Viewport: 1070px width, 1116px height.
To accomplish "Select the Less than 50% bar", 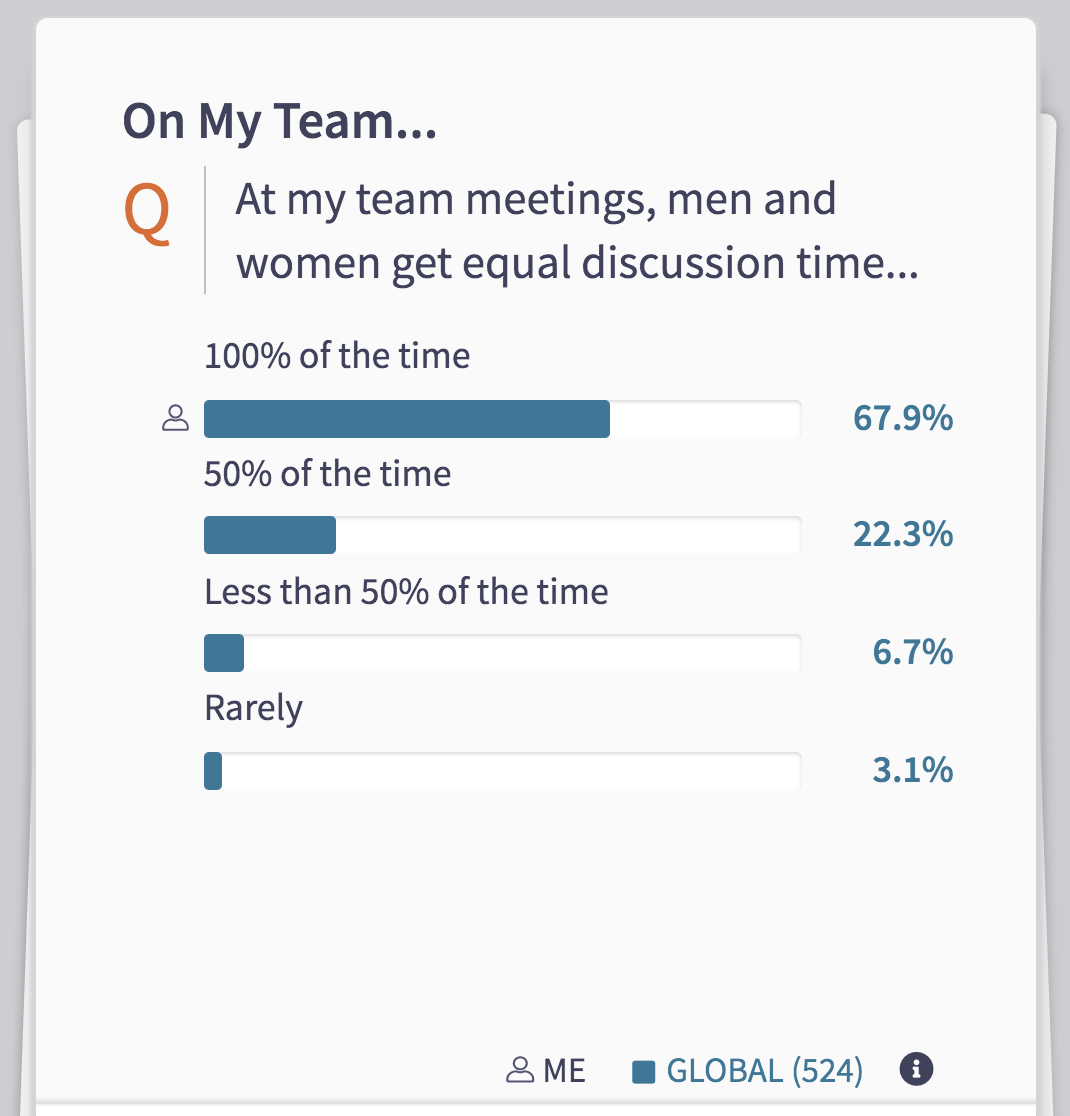I will 503,653.
